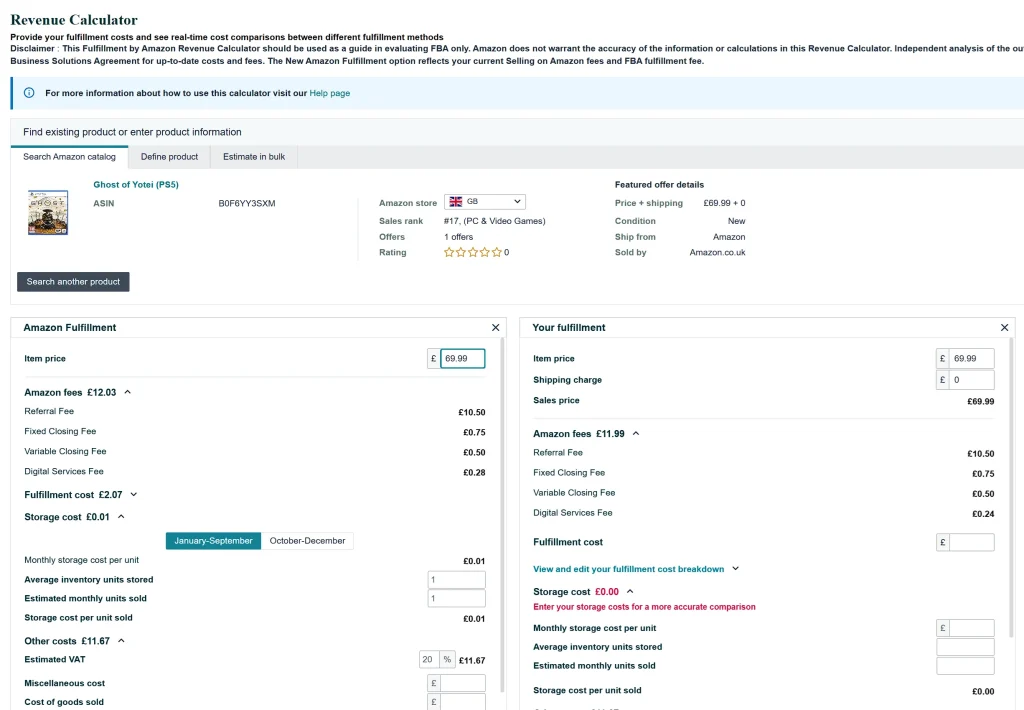
Task: Click Amazon Fulfillment estimated monthly units sold field
Action: pos(456,598)
